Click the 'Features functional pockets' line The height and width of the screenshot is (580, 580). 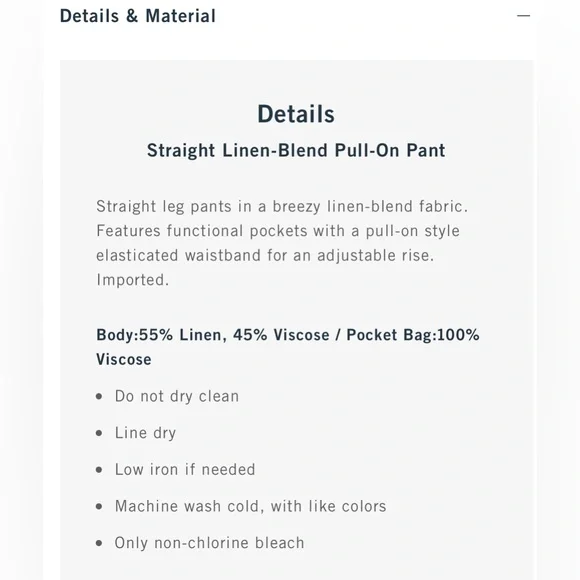(x=278, y=231)
